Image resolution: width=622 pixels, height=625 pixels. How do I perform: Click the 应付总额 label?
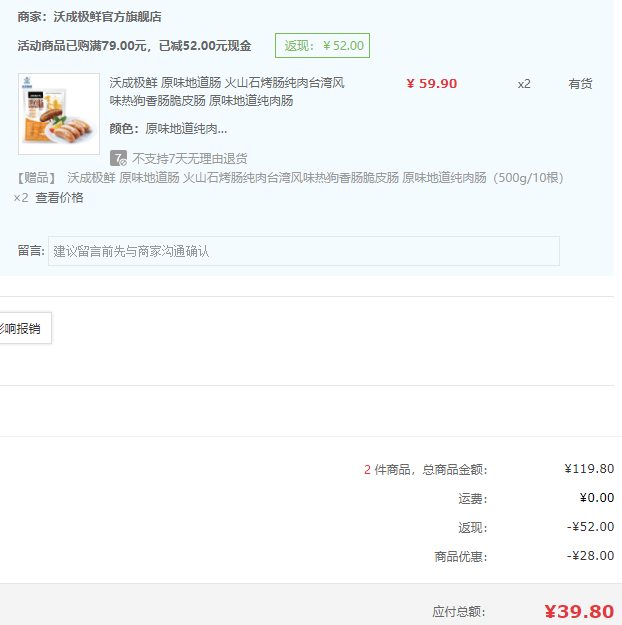pos(459,611)
